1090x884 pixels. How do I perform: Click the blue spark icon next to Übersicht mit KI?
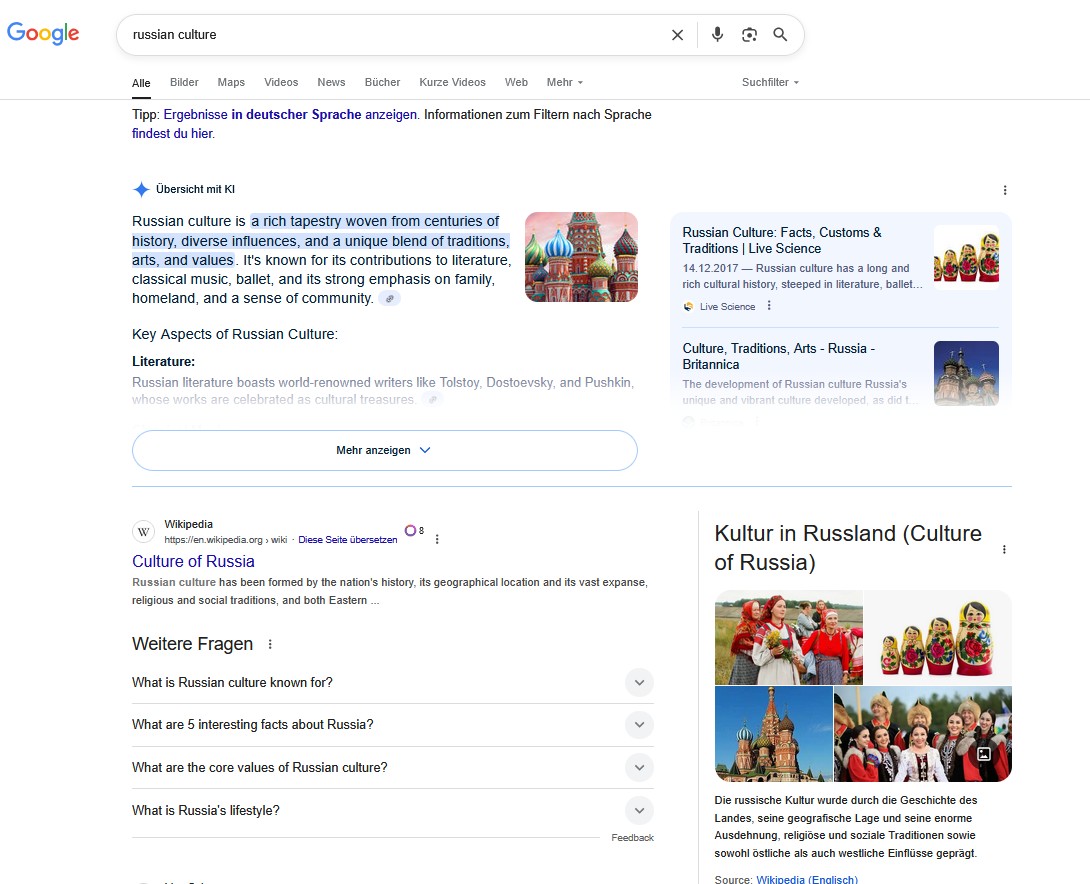coord(141,189)
